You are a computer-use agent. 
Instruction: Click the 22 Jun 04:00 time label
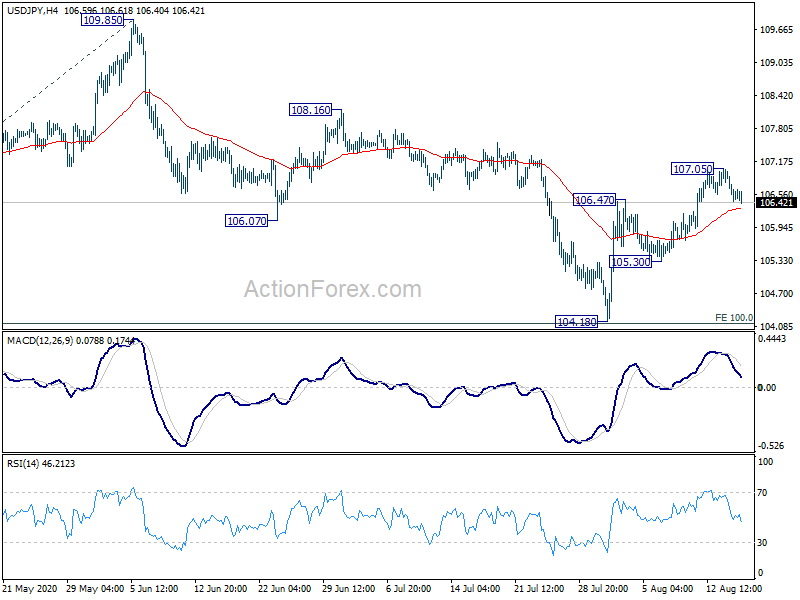284,589
